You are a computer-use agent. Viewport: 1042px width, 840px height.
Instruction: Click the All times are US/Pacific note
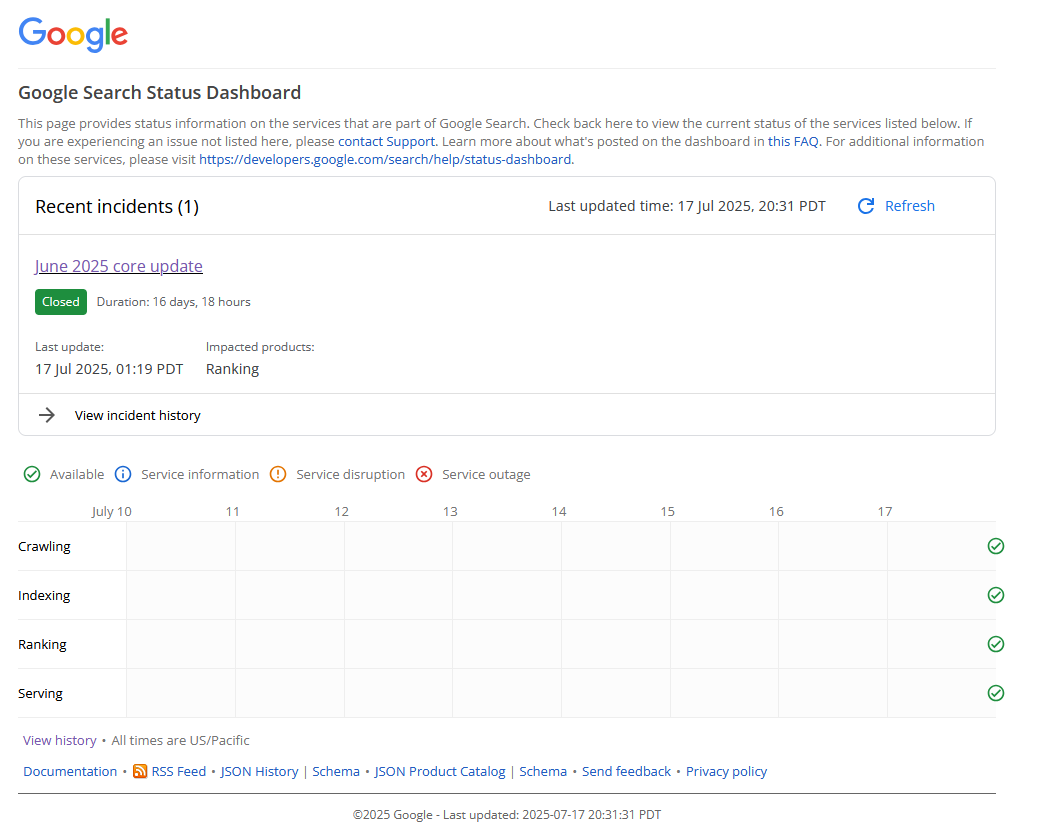click(180, 740)
